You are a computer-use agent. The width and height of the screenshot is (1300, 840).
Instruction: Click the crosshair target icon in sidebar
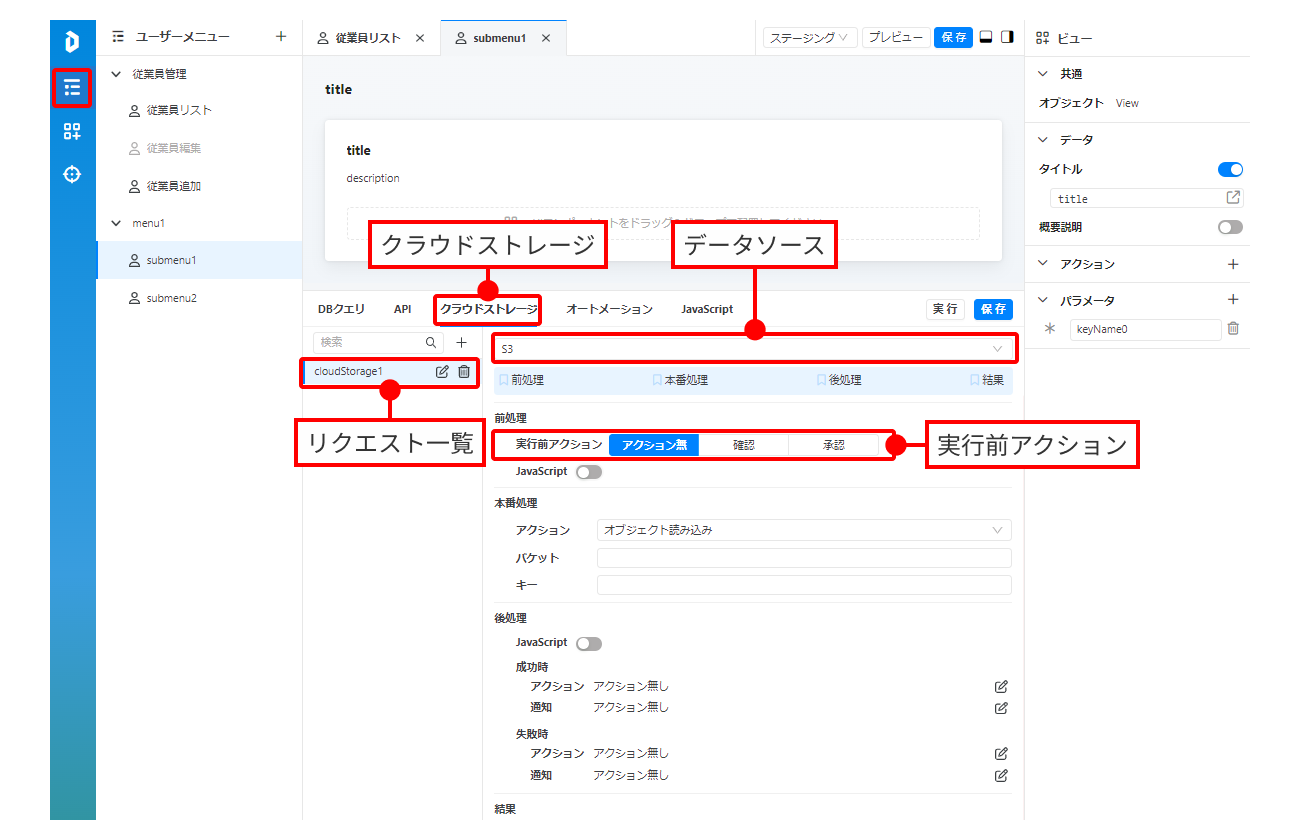click(x=72, y=175)
